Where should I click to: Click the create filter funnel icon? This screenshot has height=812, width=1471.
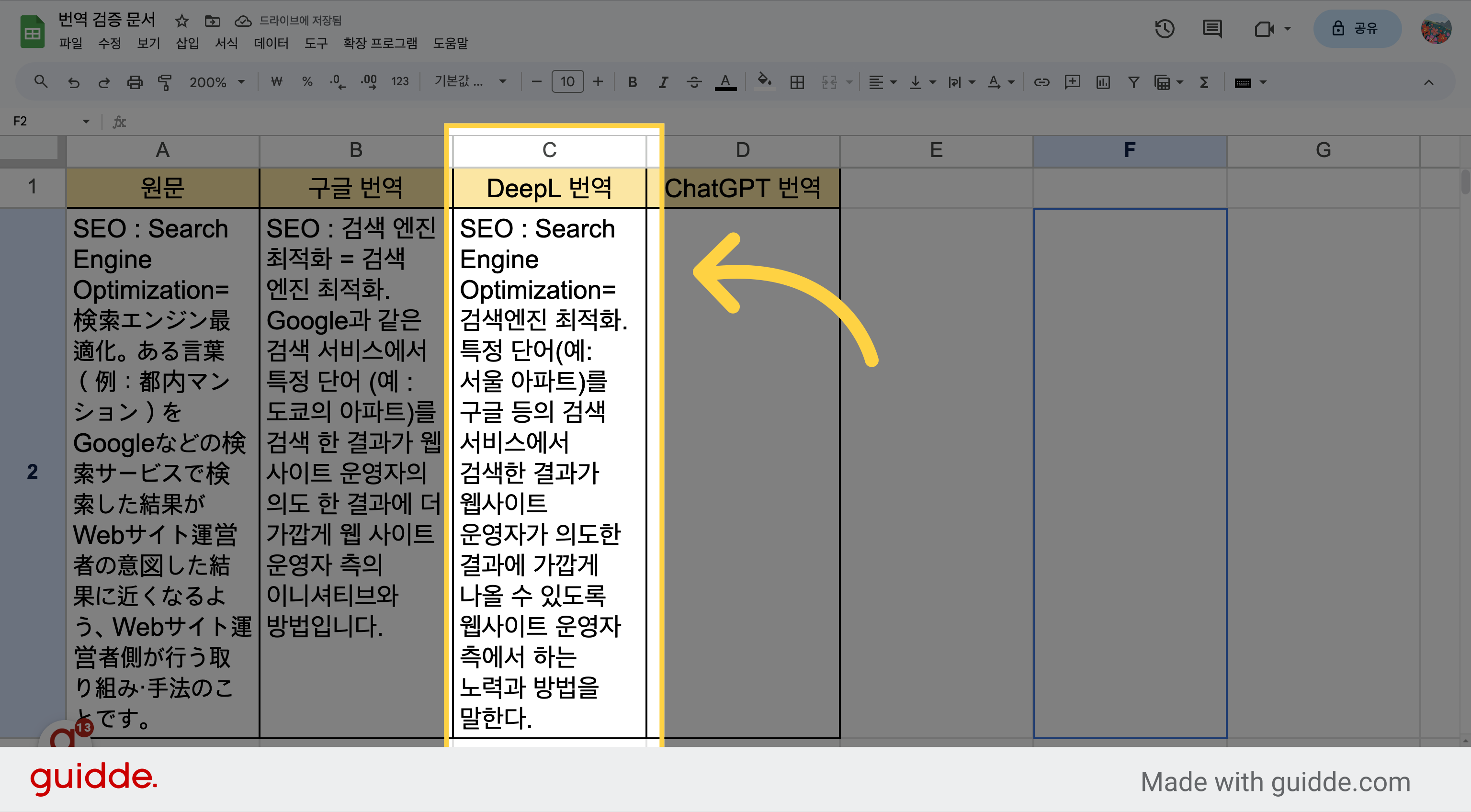tap(1133, 82)
